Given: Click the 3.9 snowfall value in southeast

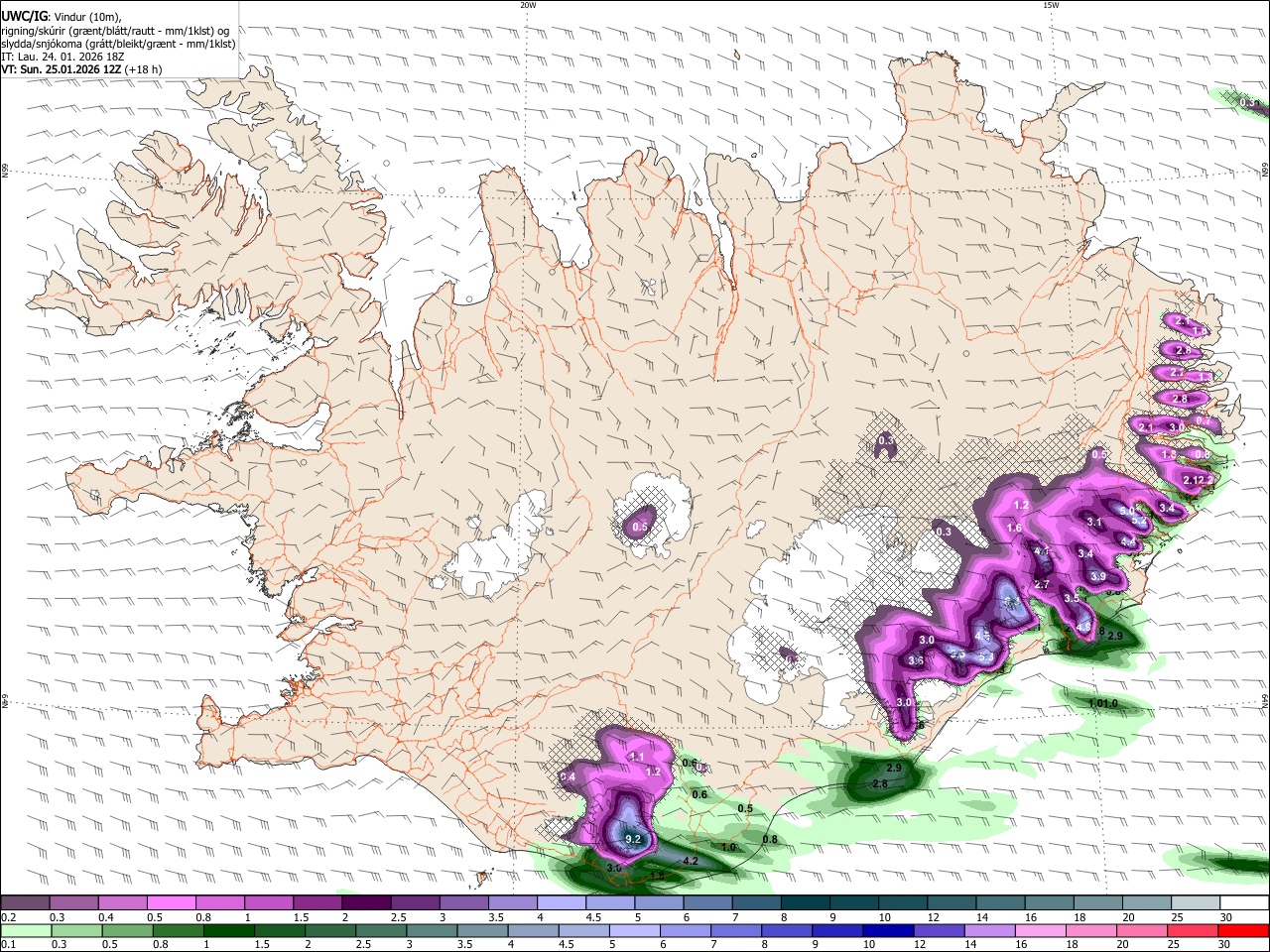Looking at the screenshot, I should pos(1097,576).
